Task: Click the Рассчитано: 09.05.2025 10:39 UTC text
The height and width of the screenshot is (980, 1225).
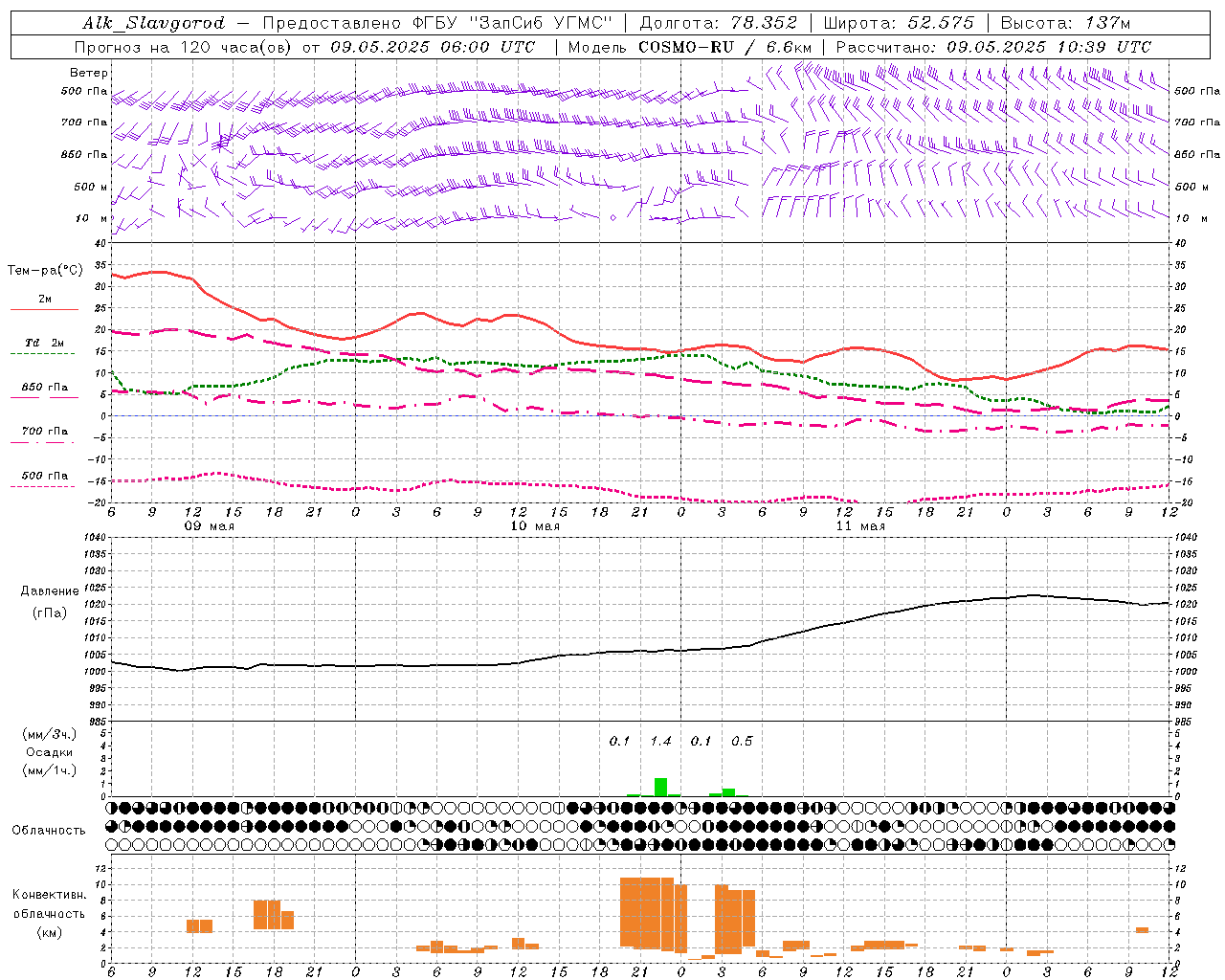Action: pyautogui.click(x=993, y=47)
